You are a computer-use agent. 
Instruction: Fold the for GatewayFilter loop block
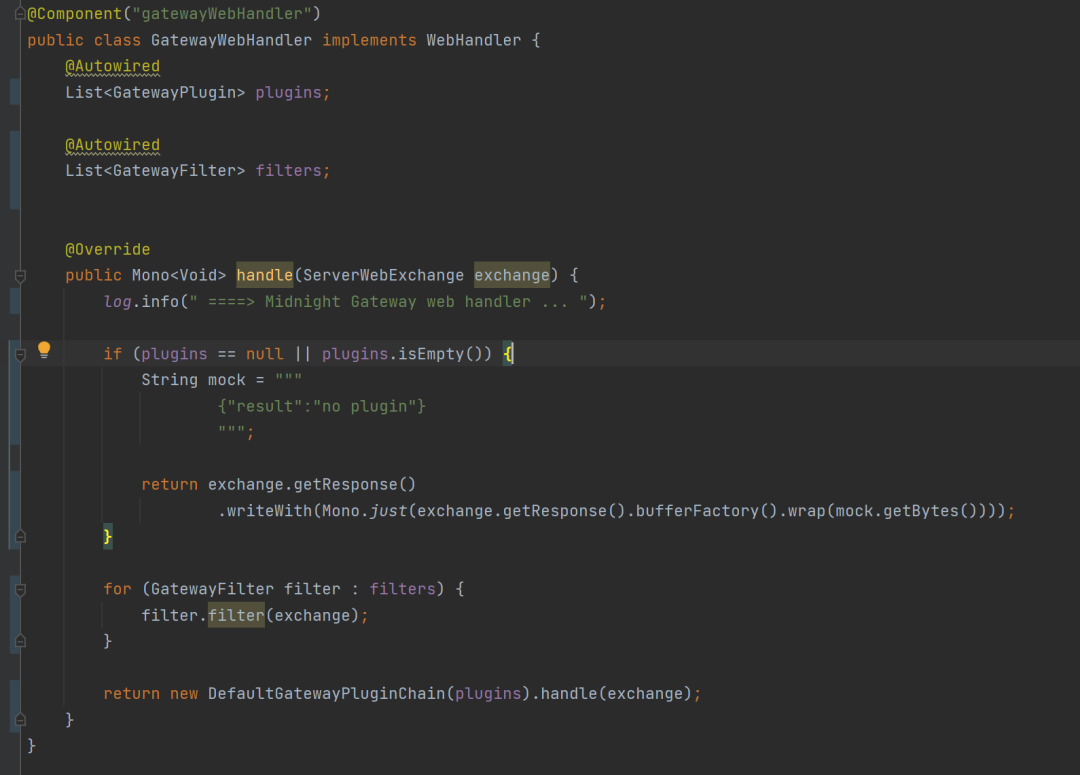(21, 590)
